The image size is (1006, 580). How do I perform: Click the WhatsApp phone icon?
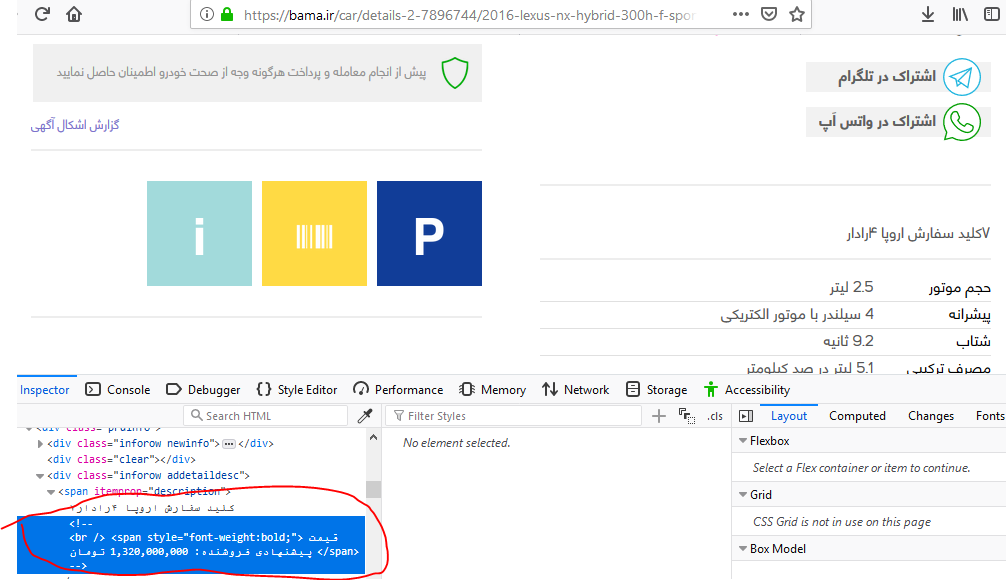(962, 122)
